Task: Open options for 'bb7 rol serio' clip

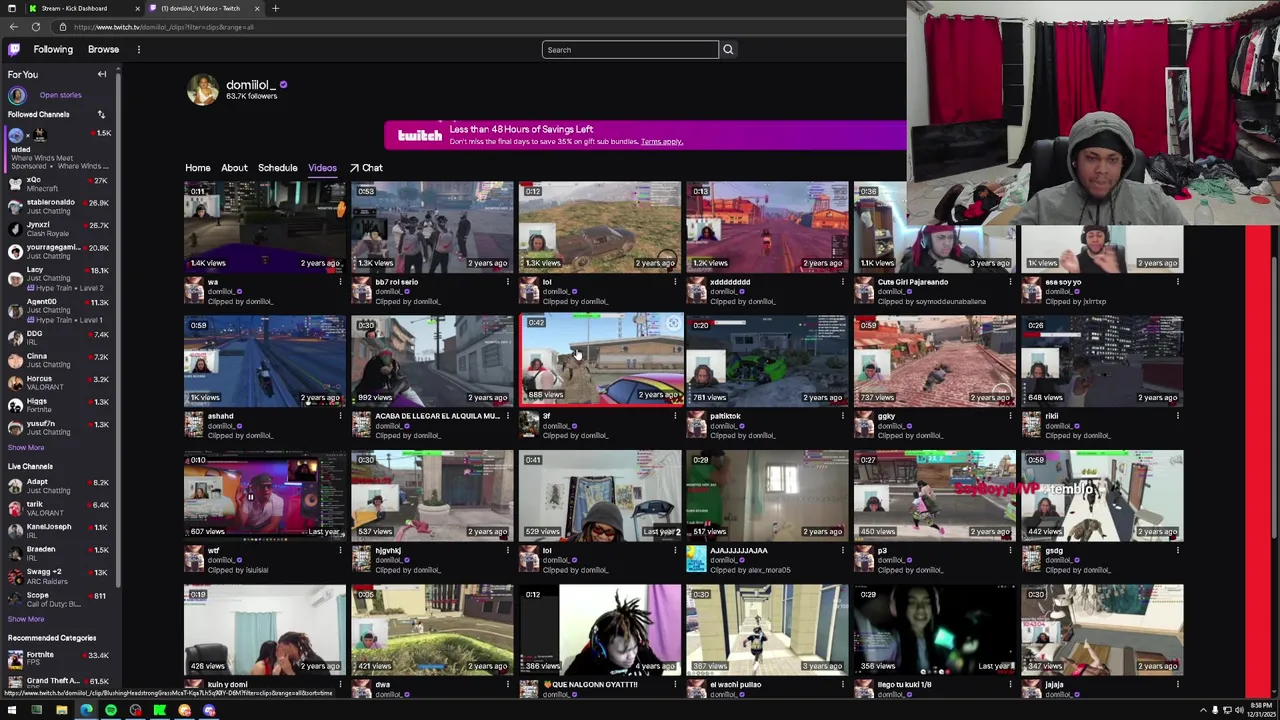Action: pyautogui.click(x=507, y=282)
